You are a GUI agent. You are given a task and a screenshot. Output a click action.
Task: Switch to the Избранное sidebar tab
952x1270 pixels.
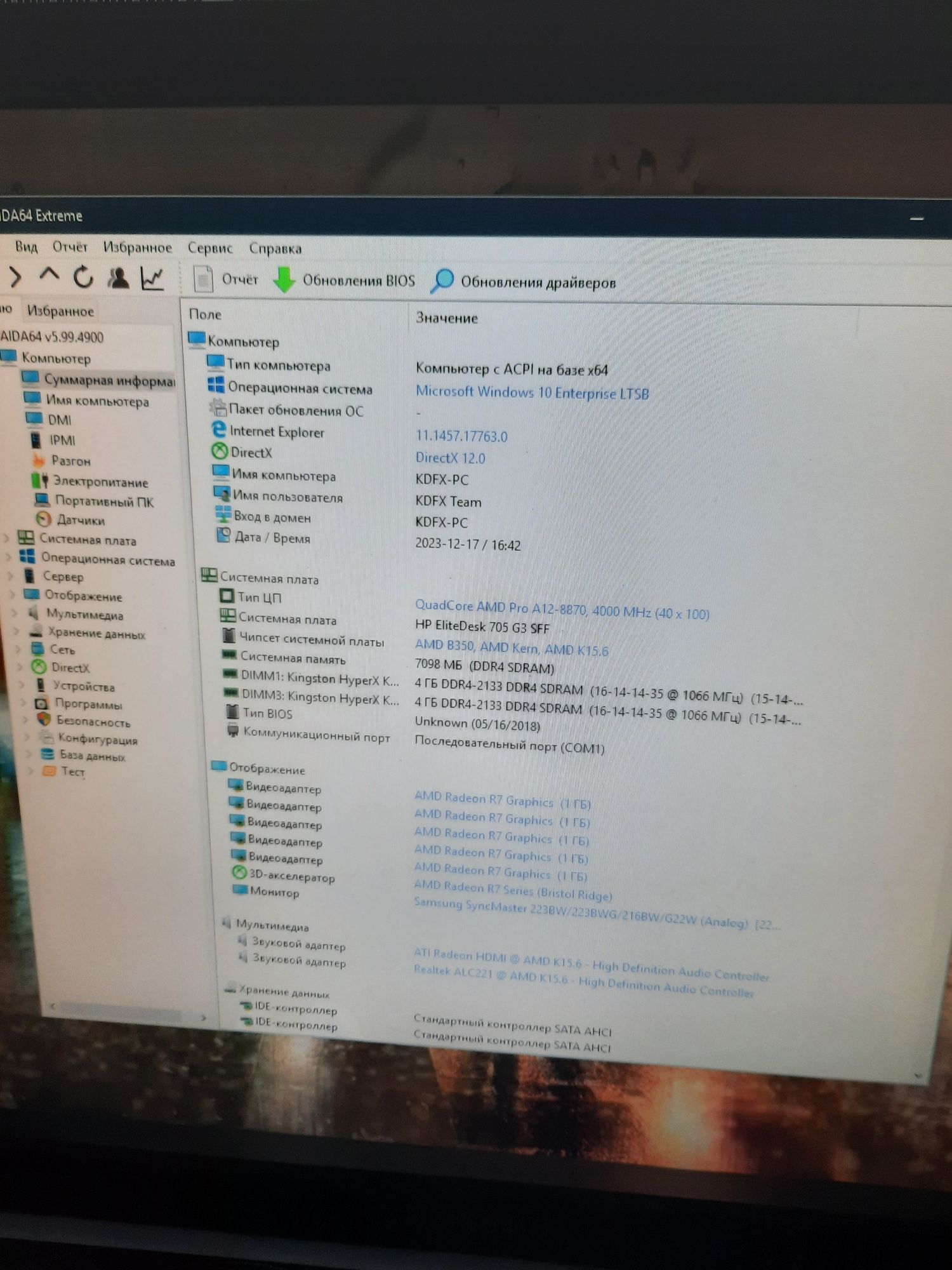60,311
